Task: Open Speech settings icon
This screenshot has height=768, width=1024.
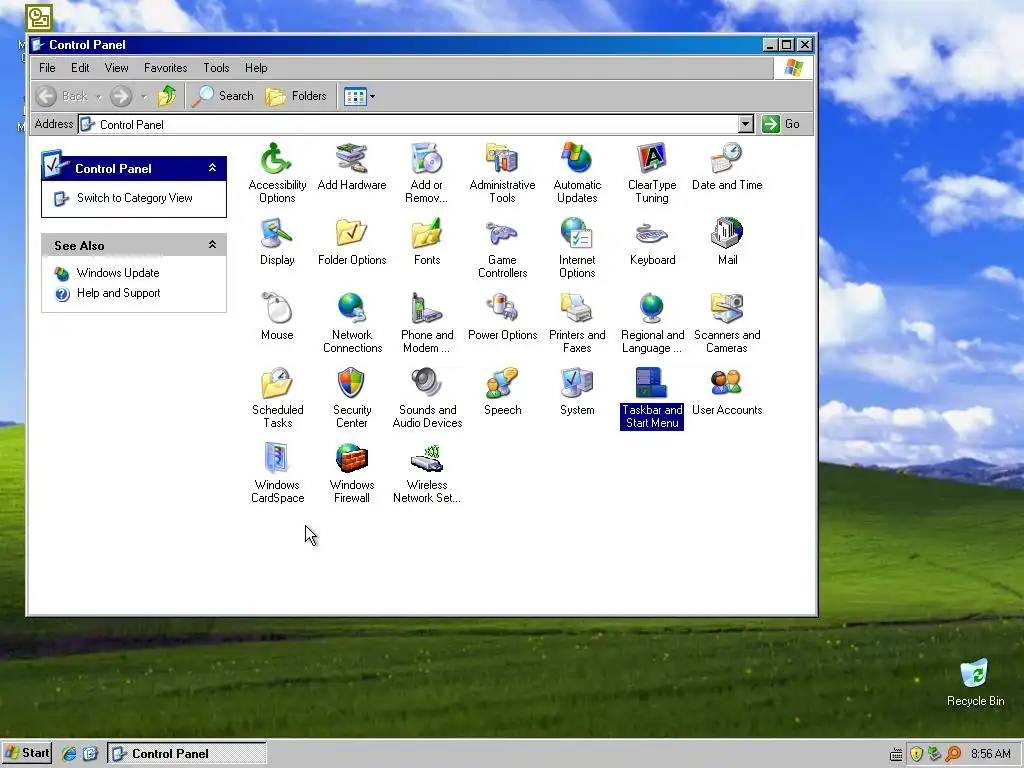Action: coord(502,384)
